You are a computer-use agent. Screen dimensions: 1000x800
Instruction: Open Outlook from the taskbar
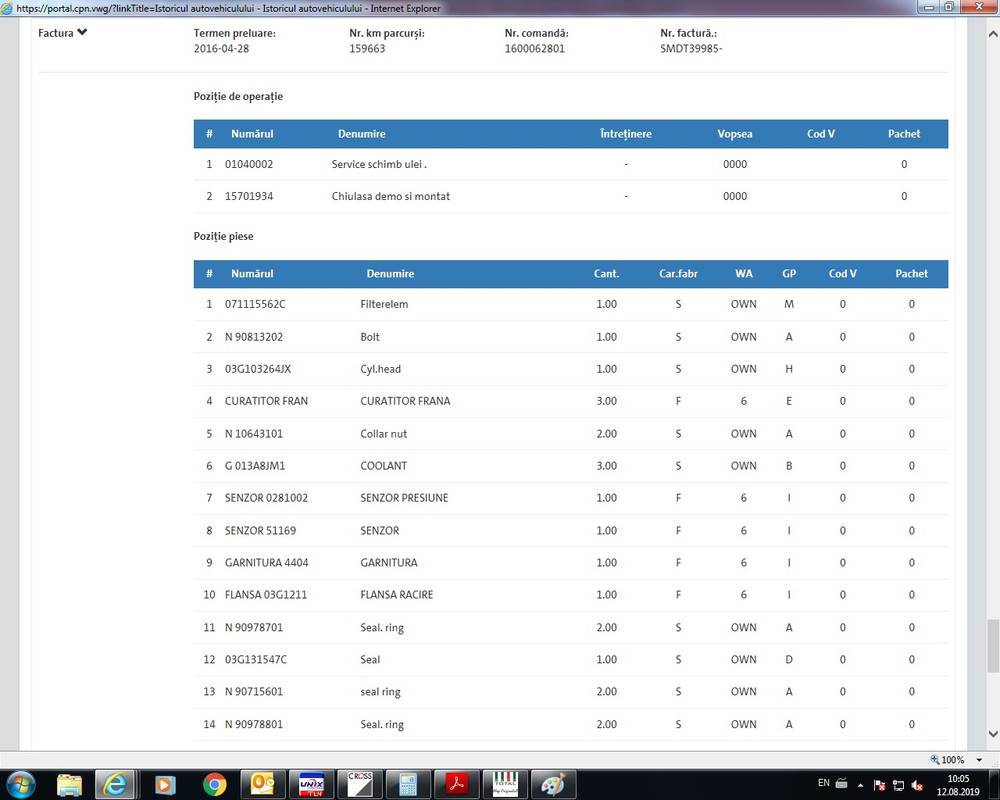(262, 784)
